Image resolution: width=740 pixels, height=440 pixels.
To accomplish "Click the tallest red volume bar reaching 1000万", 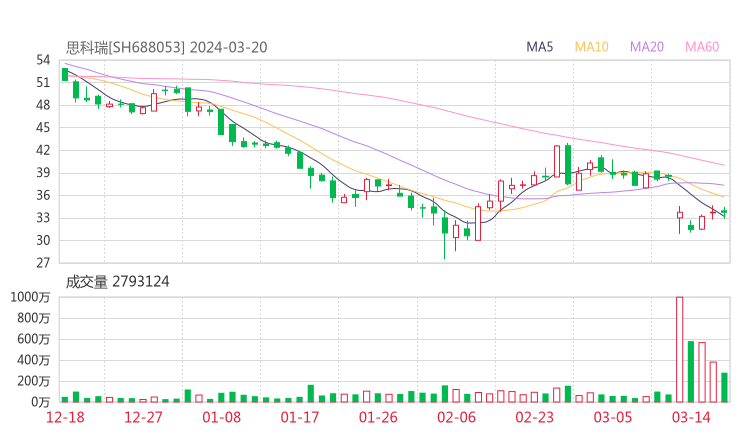I will (x=680, y=349).
